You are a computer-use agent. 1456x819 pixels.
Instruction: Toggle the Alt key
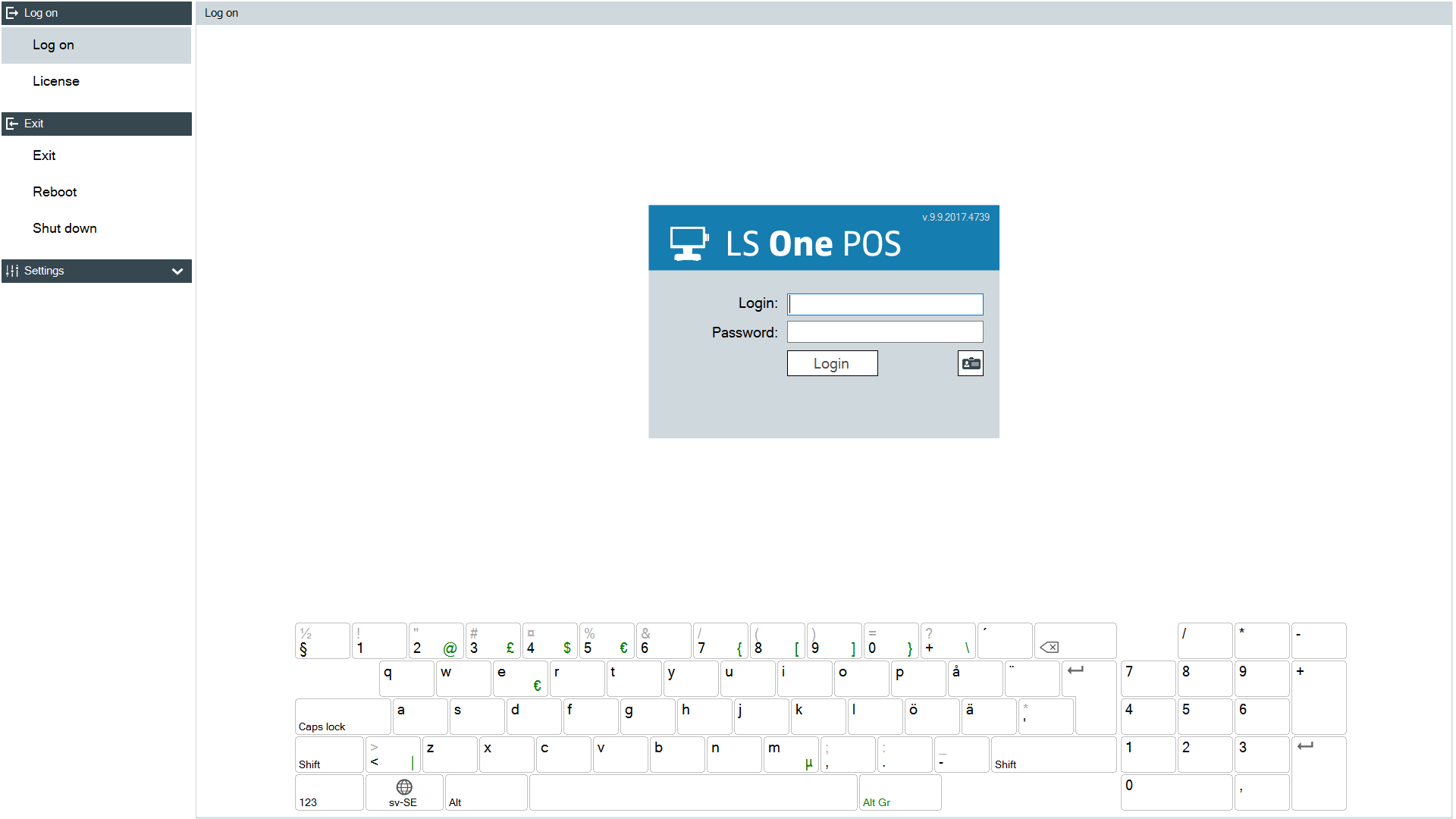(x=486, y=792)
